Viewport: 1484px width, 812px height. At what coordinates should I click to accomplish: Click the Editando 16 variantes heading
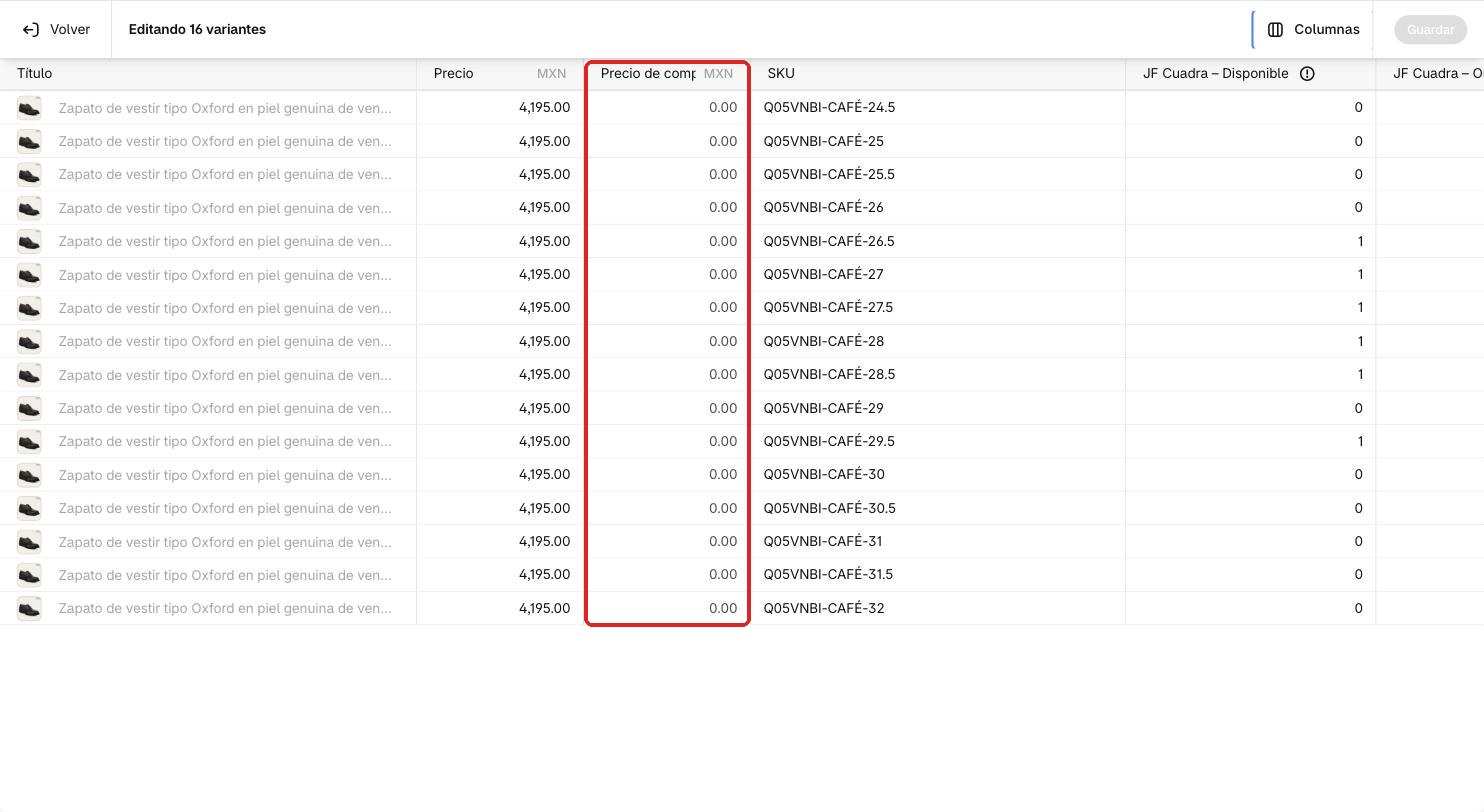coord(197,30)
